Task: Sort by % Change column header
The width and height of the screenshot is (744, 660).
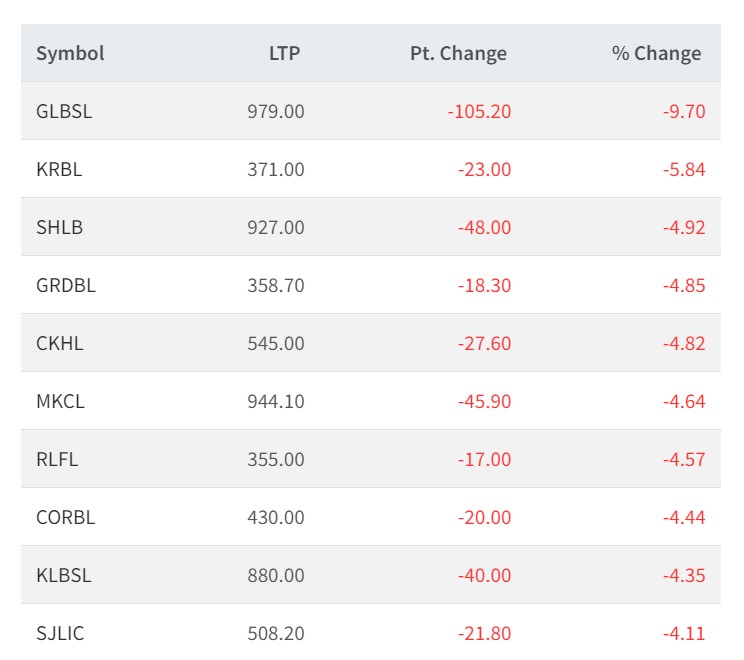Action: click(656, 54)
